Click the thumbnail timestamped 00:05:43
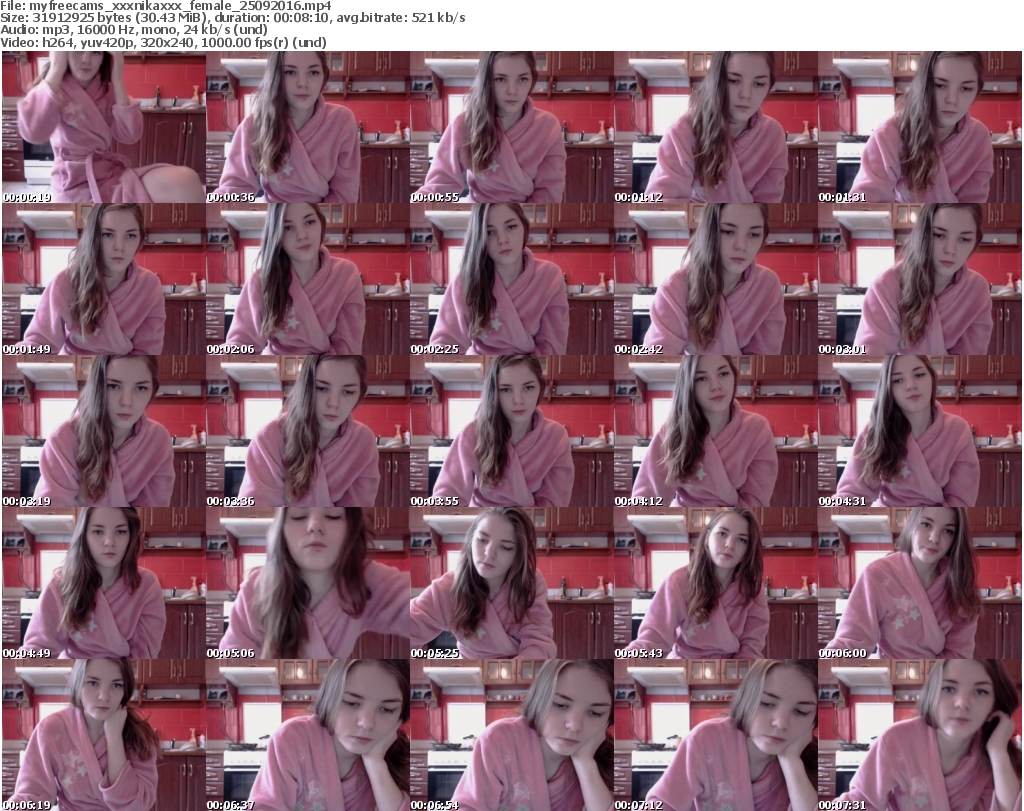Image resolution: width=1024 pixels, height=811 pixels. [x=715, y=582]
